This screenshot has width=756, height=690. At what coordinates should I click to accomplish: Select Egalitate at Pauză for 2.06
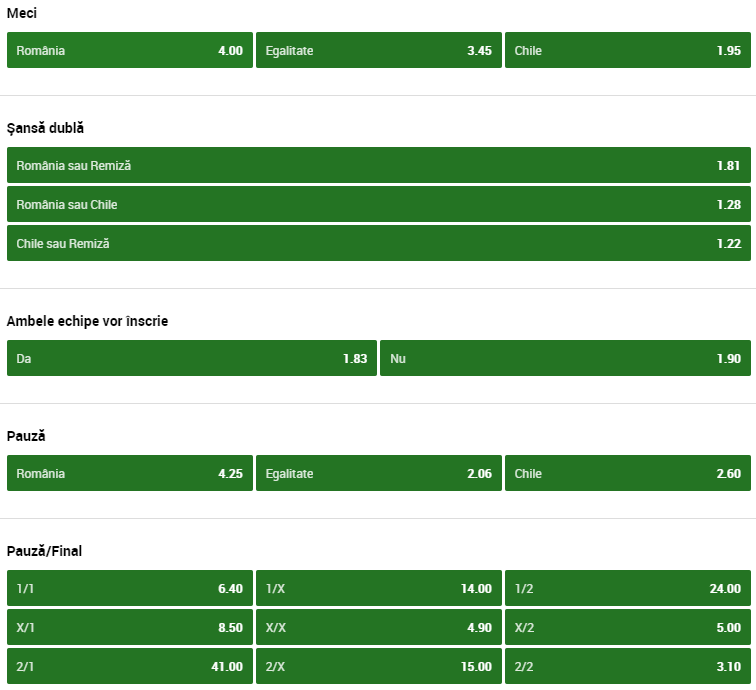[378, 473]
